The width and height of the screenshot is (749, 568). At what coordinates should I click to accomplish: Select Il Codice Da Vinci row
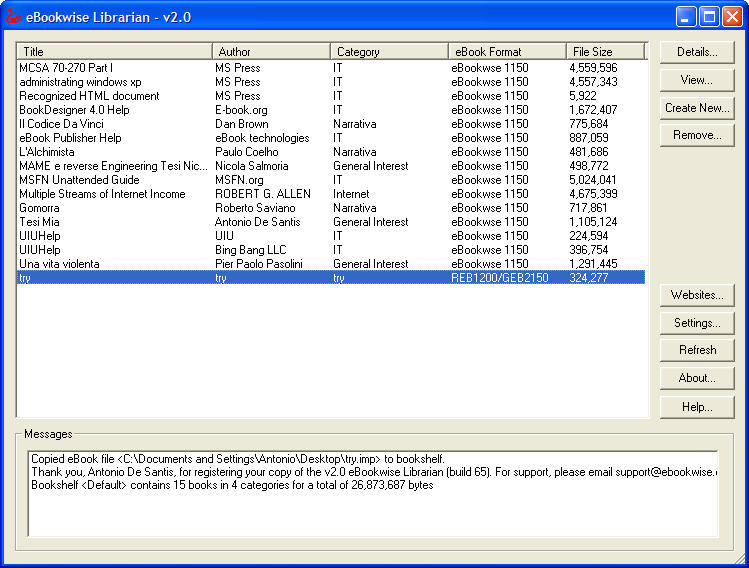click(x=63, y=124)
